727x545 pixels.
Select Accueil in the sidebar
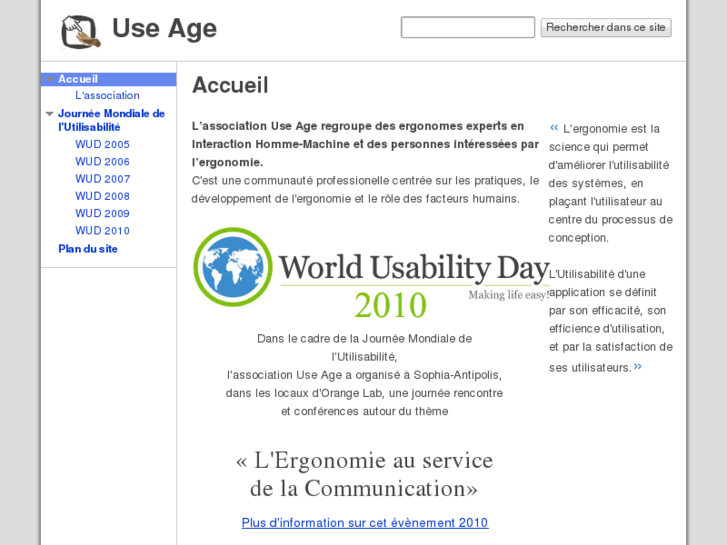pyautogui.click(x=78, y=79)
